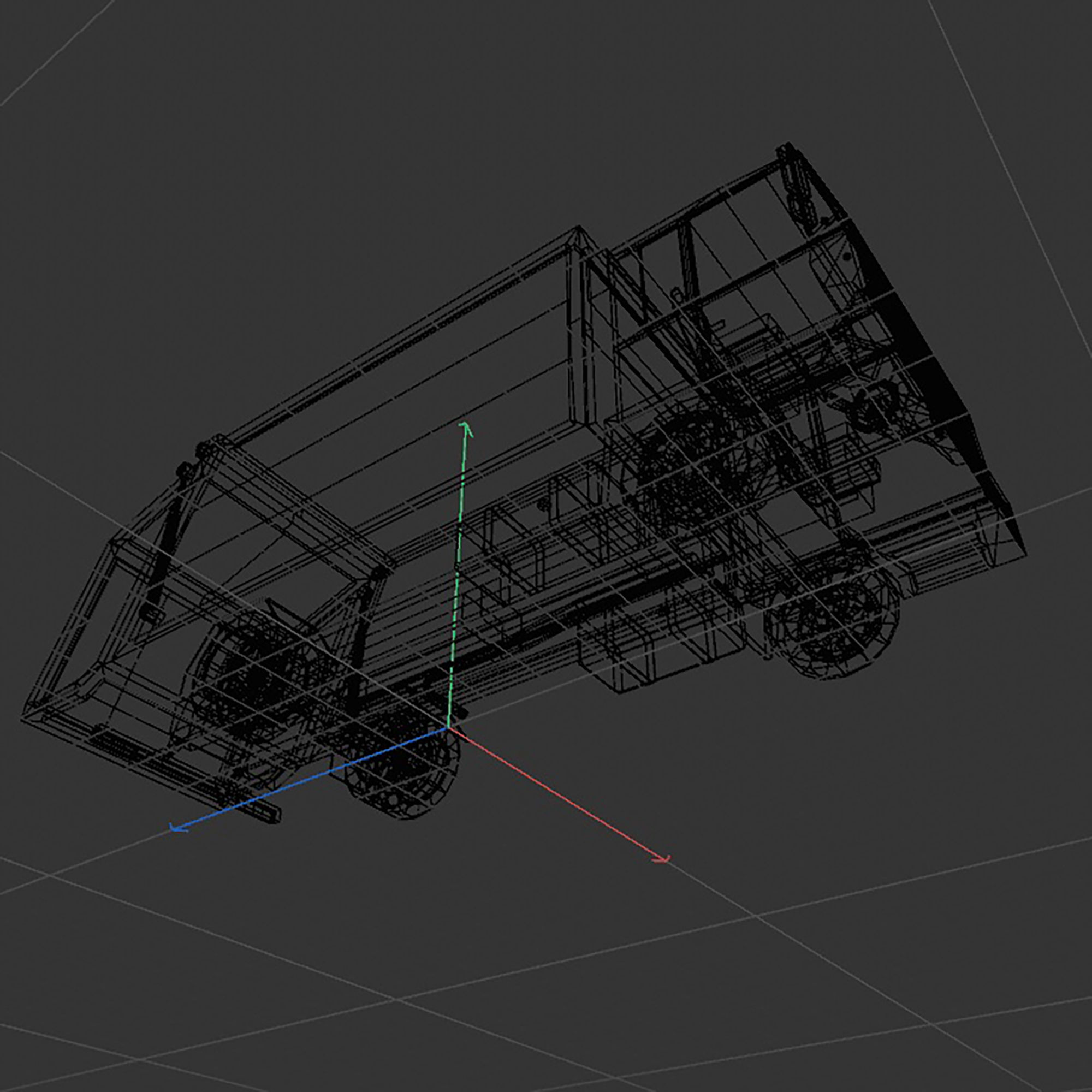
Task: Click the green vertical axis arrow tip
Action: (465, 428)
